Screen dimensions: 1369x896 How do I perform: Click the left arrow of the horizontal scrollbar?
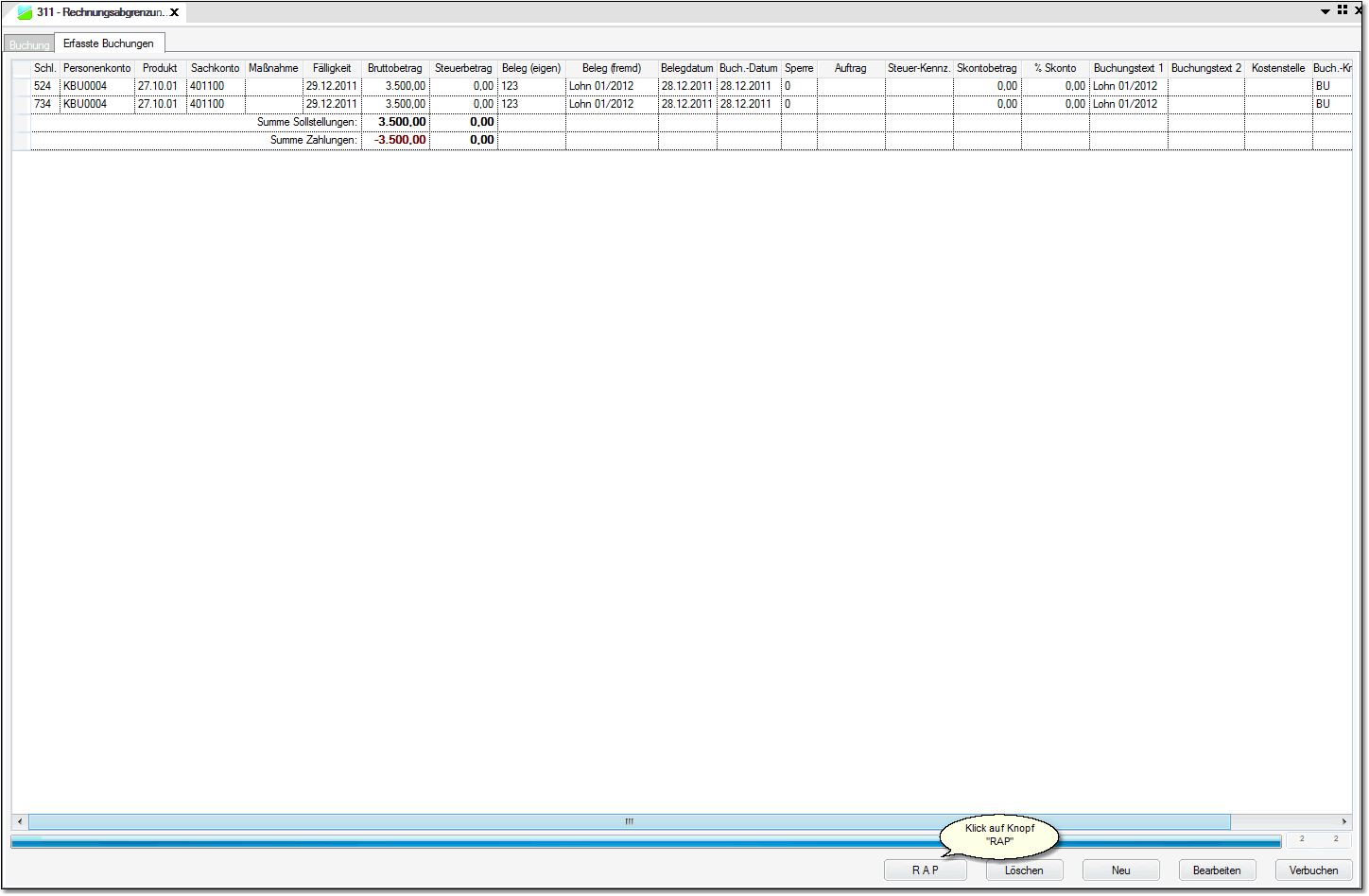click(x=20, y=822)
